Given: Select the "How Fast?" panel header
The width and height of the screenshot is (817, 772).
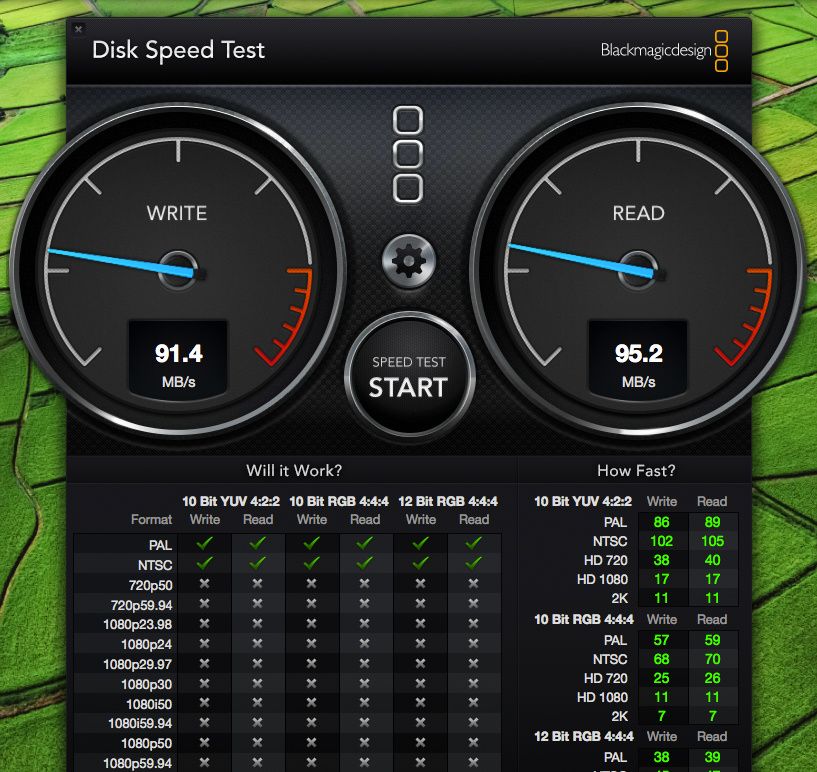Looking at the screenshot, I should (635, 470).
